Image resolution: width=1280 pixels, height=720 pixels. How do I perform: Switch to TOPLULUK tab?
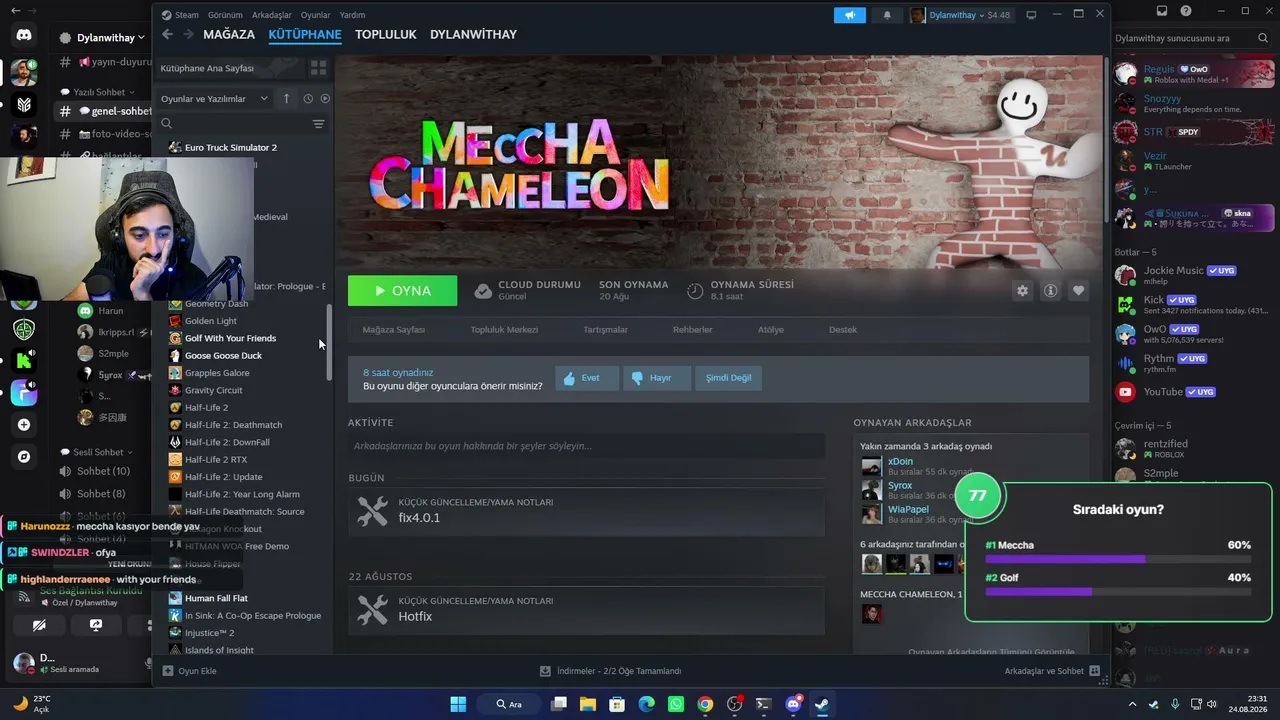click(385, 34)
